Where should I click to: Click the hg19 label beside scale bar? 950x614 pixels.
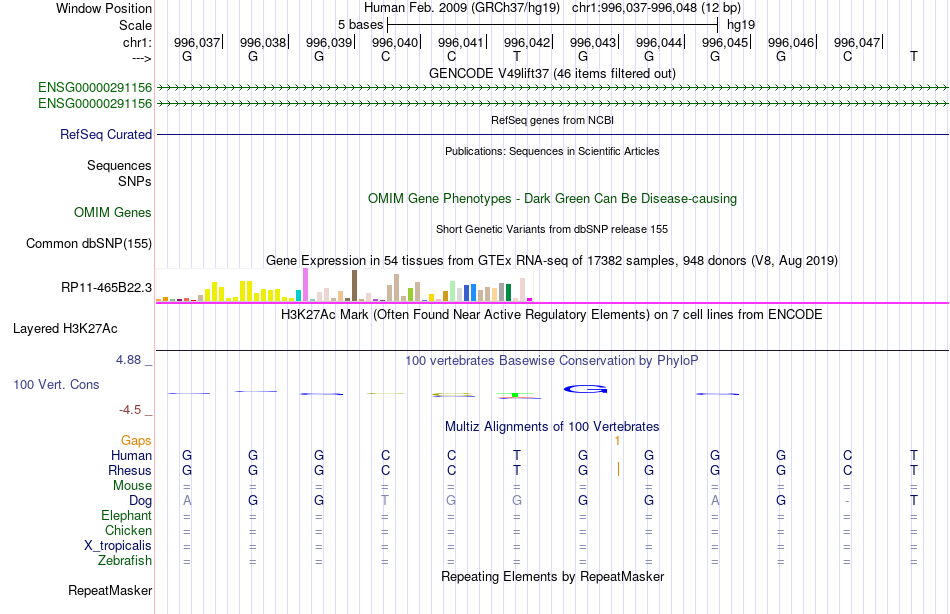click(x=741, y=25)
